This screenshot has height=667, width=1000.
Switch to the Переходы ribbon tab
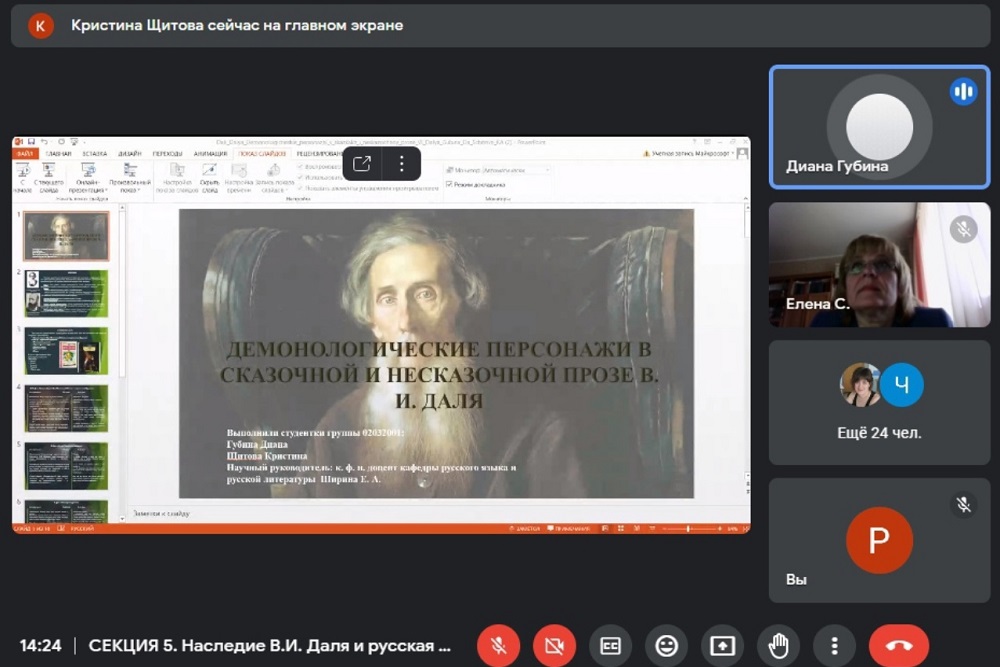(167, 154)
